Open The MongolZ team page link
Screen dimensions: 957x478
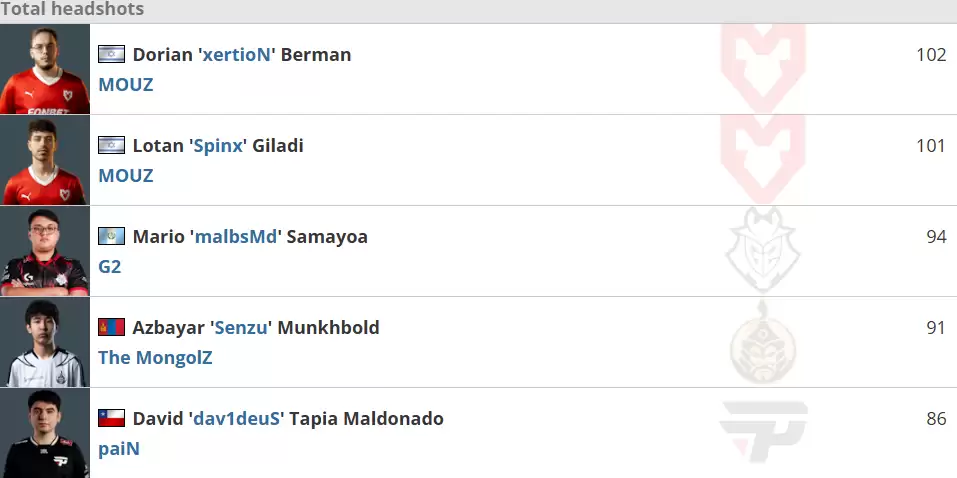click(x=155, y=358)
